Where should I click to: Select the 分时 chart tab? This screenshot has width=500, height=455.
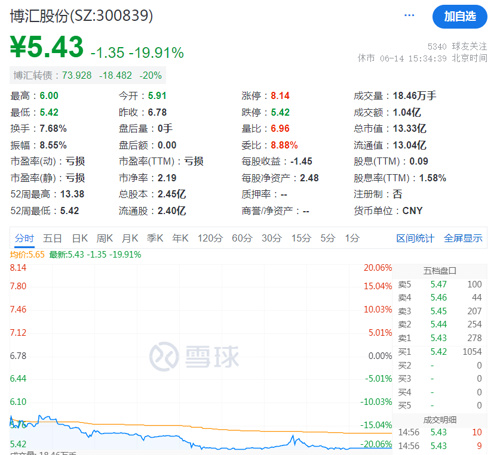24,238
